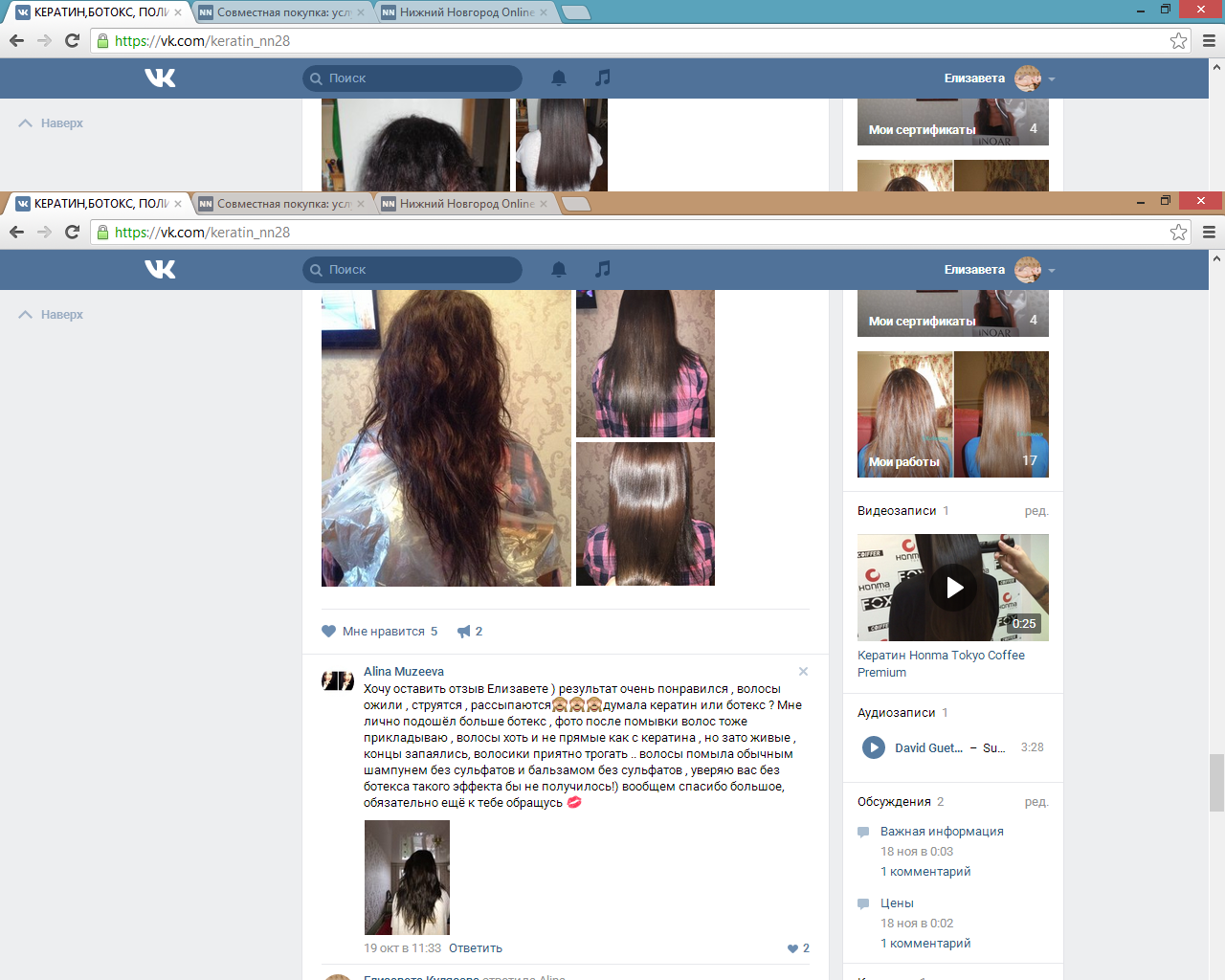Close the КЕРАТИН,БОТОКС tab in the front window
The height and width of the screenshot is (980, 1225).
tap(178, 204)
